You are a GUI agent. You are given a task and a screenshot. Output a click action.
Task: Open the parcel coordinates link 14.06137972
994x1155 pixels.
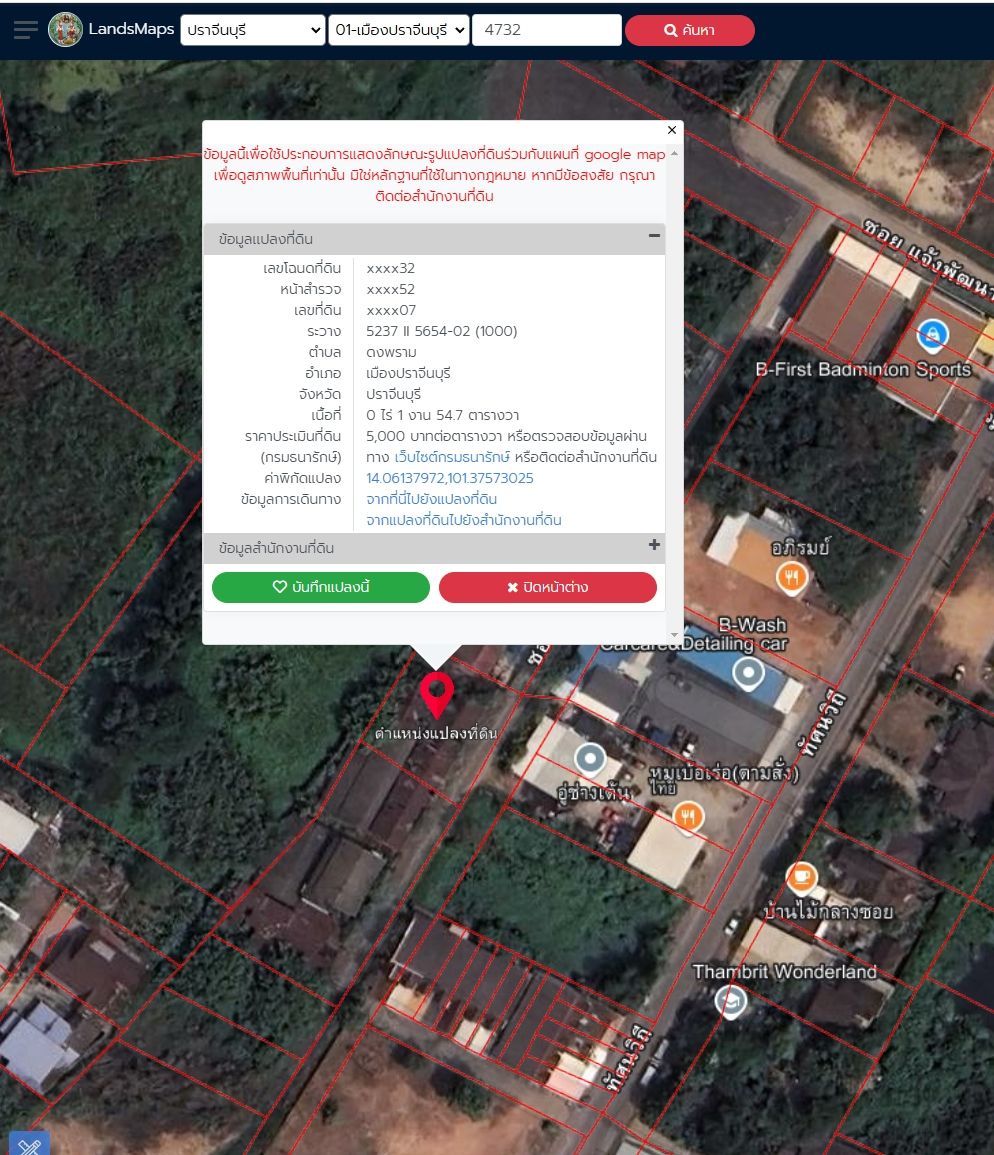(x=449, y=478)
